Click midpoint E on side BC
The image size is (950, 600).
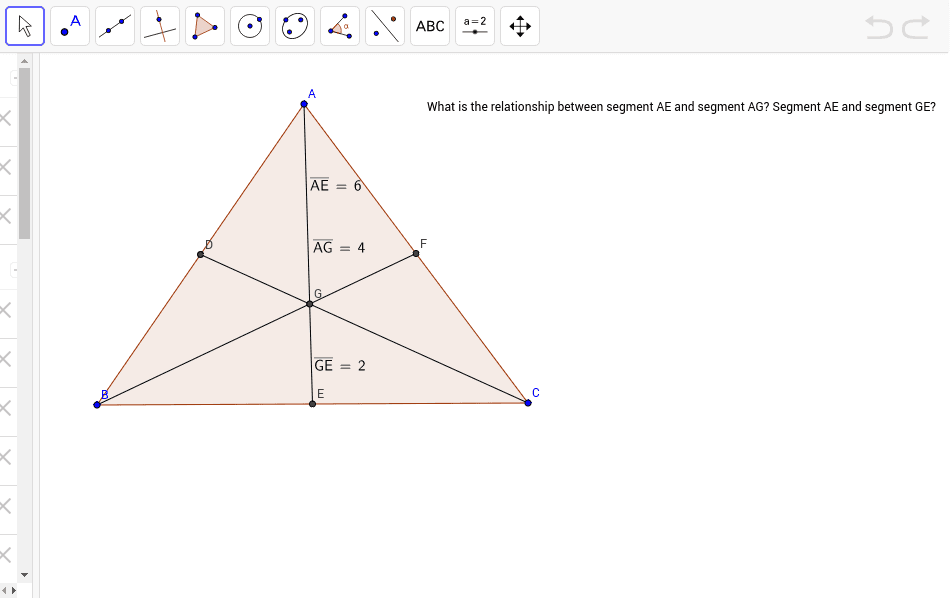313,404
